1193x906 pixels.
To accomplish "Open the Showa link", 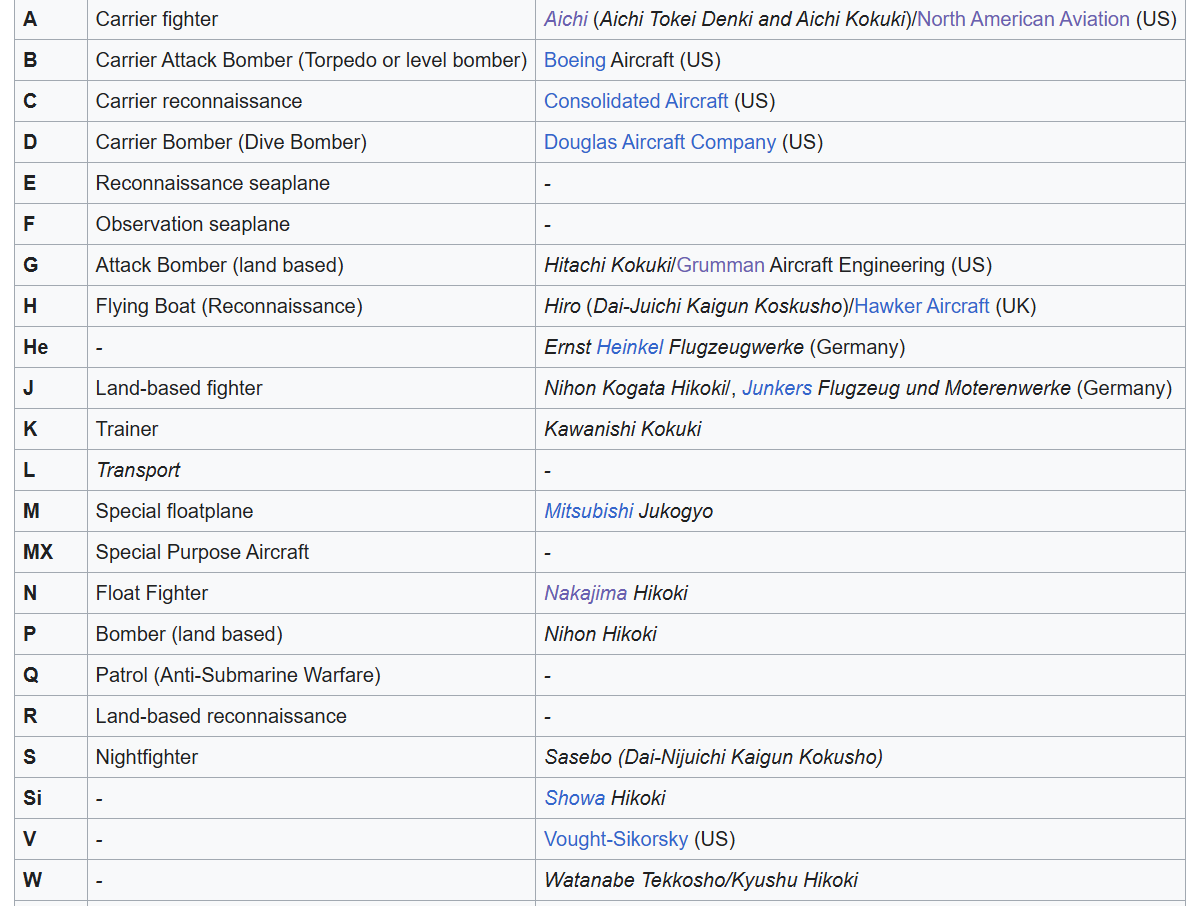I will click(x=574, y=798).
